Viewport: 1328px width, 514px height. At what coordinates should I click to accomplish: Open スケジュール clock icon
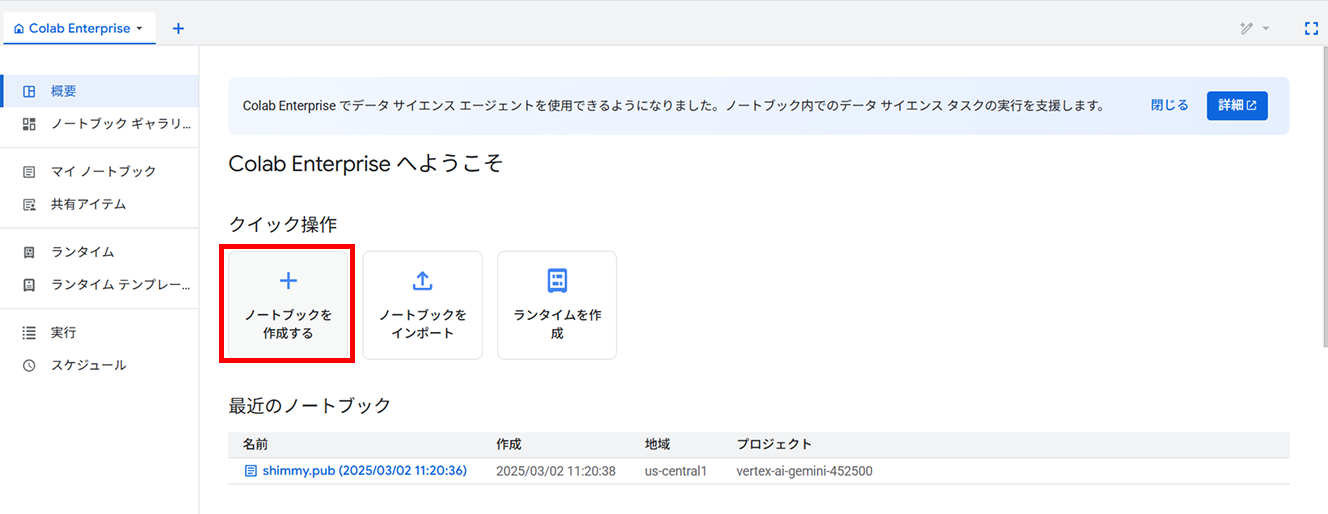click(x=29, y=365)
